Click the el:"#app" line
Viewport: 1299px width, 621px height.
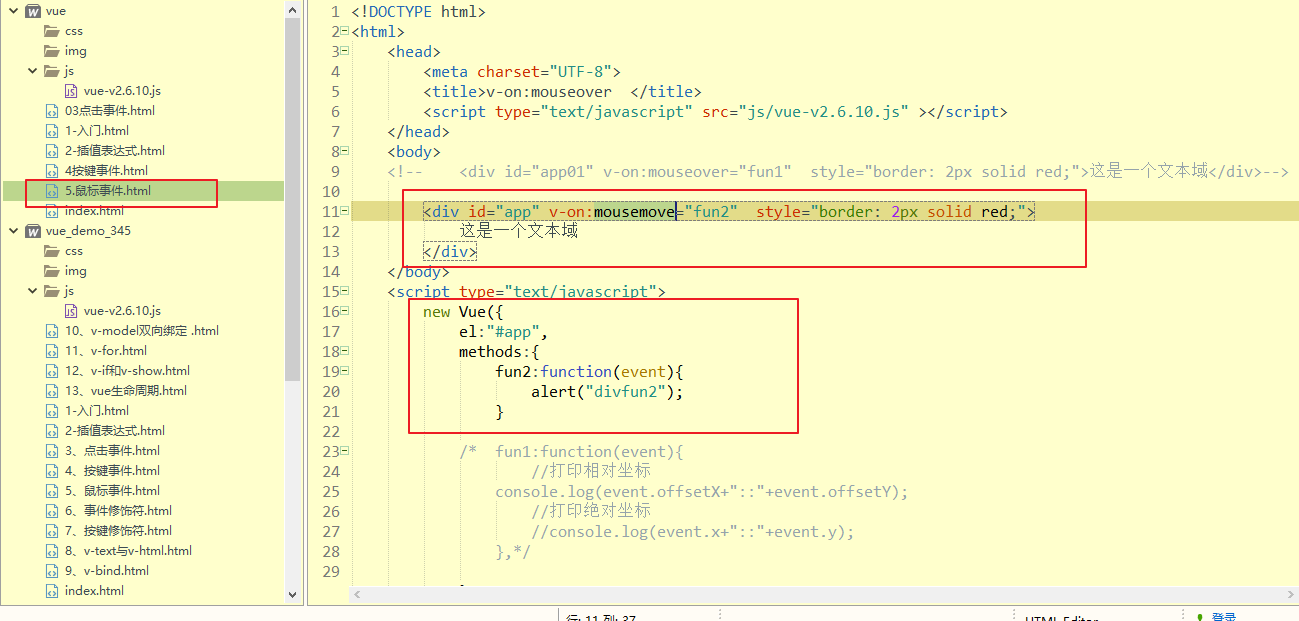click(x=504, y=331)
